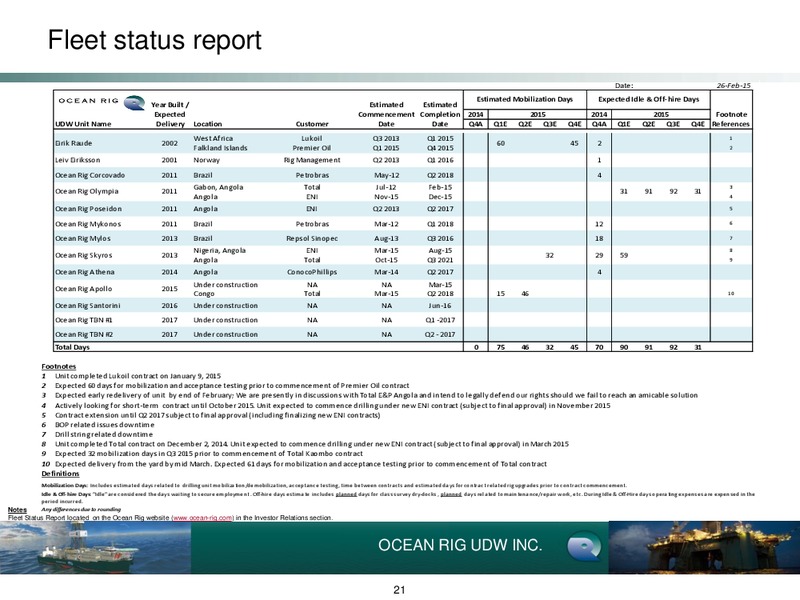The height and width of the screenshot is (600, 800).
Task: Select the 'Ocean Rig TBN #1' row name
Action: [x=84, y=320]
